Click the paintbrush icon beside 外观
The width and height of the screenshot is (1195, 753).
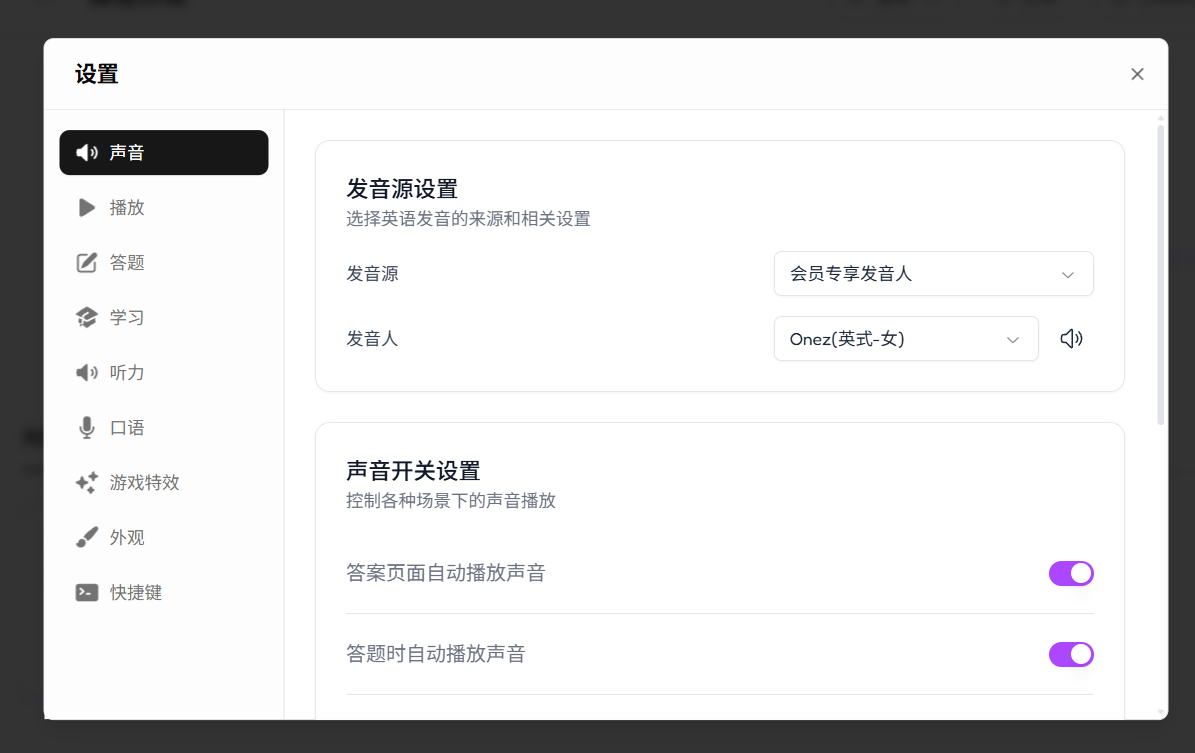pos(87,538)
